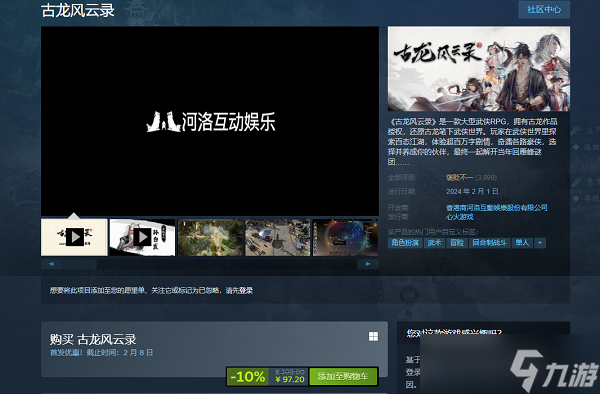
Task: Open developer link 香港商河洛互動娛樂股份有限公司
Action: point(497,208)
